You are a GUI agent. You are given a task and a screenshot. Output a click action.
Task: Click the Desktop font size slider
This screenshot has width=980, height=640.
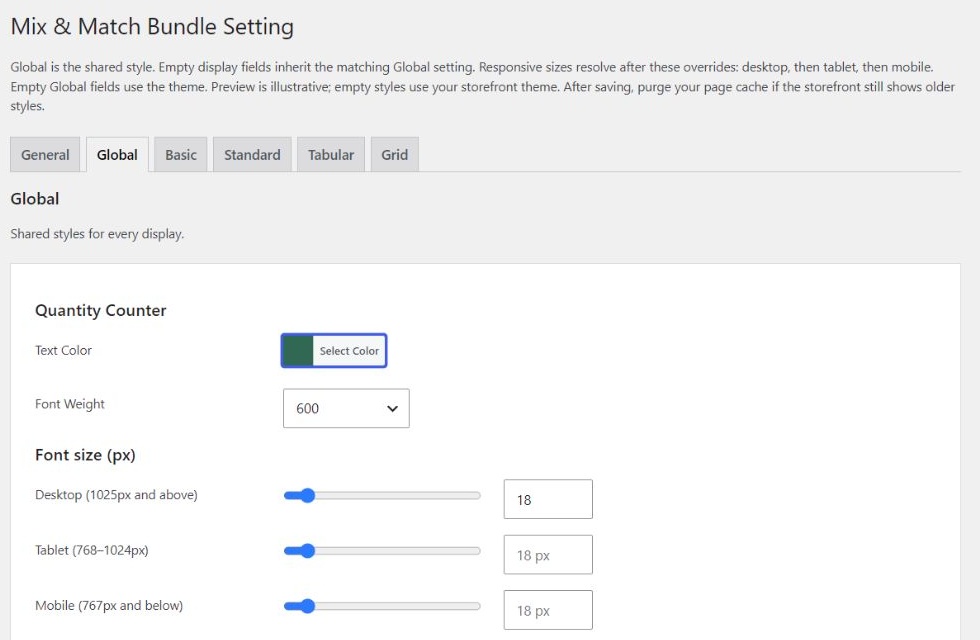pos(382,496)
